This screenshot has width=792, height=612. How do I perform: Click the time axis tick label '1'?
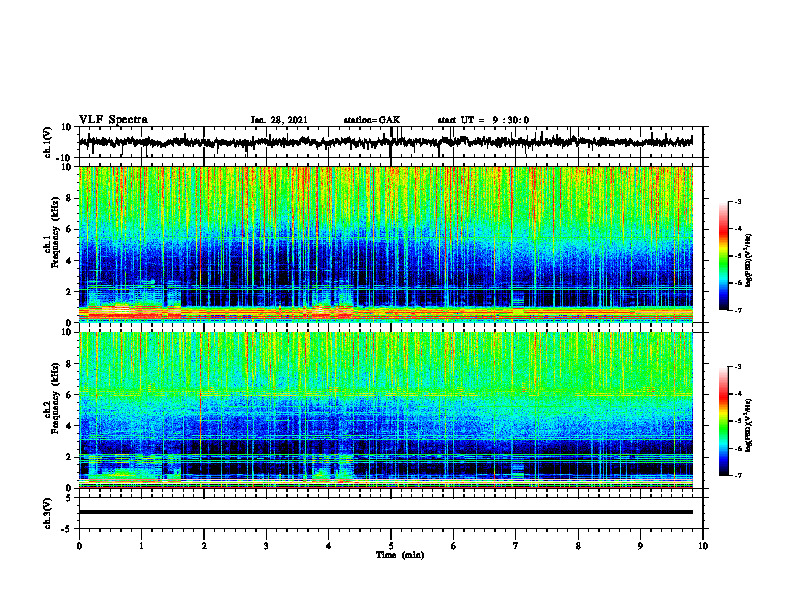point(141,546)
